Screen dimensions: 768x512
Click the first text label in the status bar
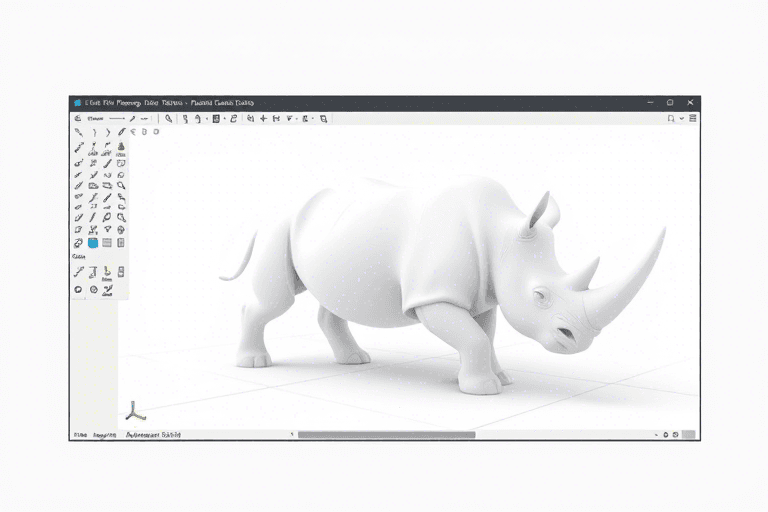[x=79, y=435]
